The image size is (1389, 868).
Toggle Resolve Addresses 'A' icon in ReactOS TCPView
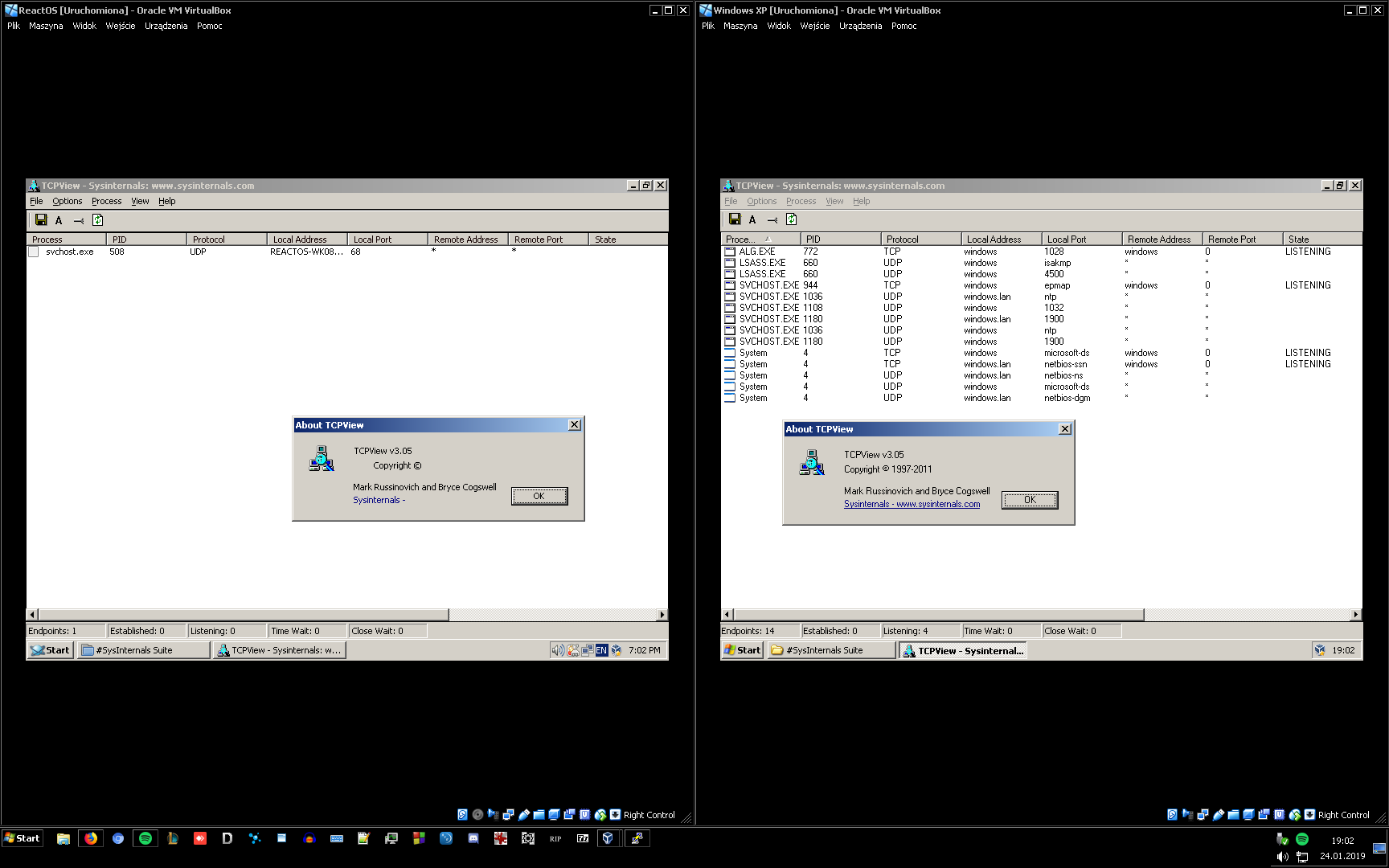click(x=59, y=220)
